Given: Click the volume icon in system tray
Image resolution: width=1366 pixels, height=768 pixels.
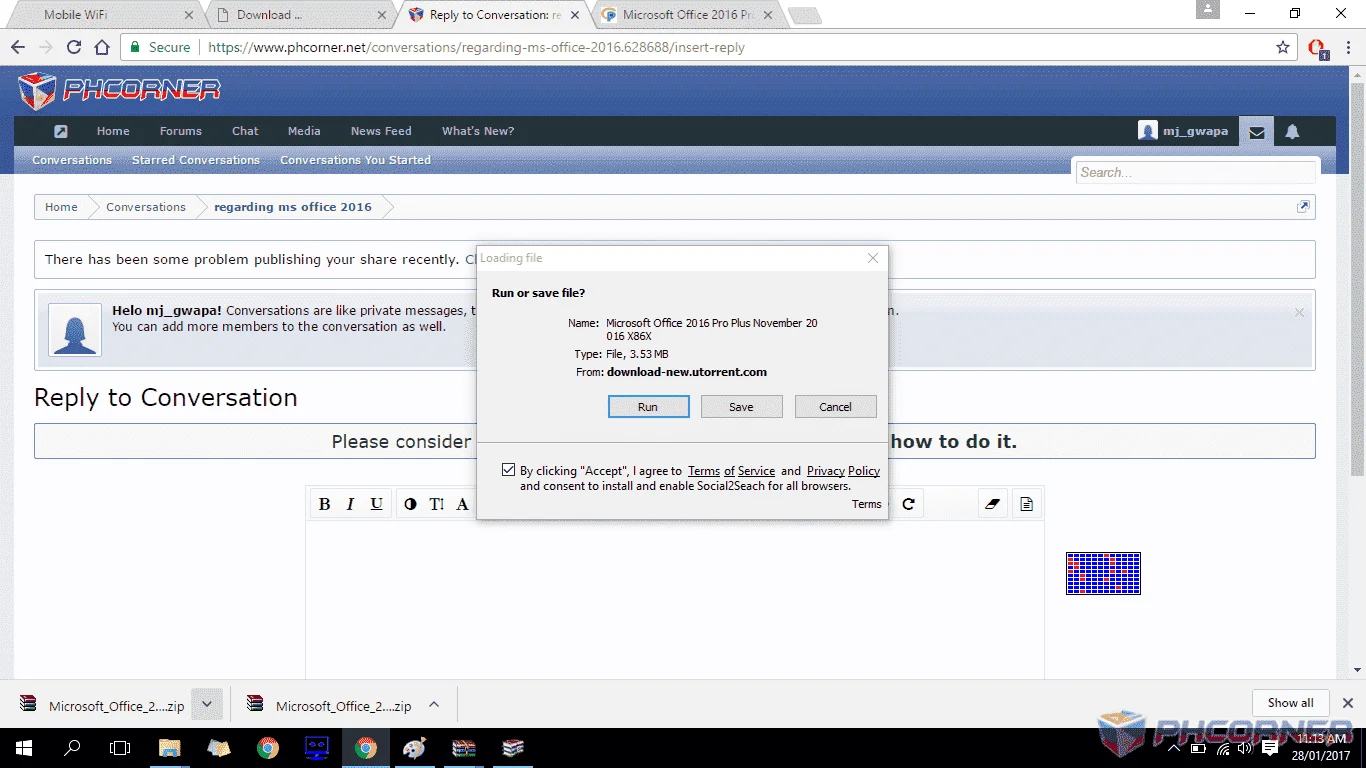Looking at the screenshot, I should [1246, 748].
